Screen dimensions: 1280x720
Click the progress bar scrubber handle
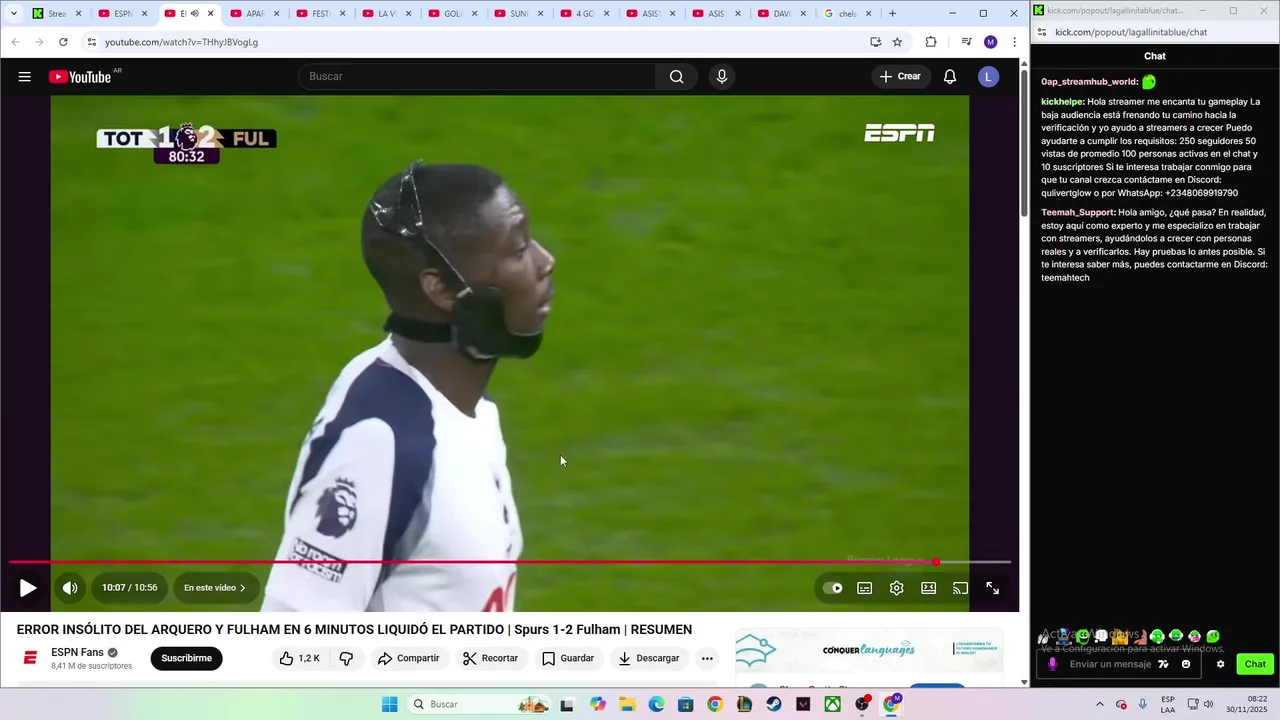[x=936, y=562]
